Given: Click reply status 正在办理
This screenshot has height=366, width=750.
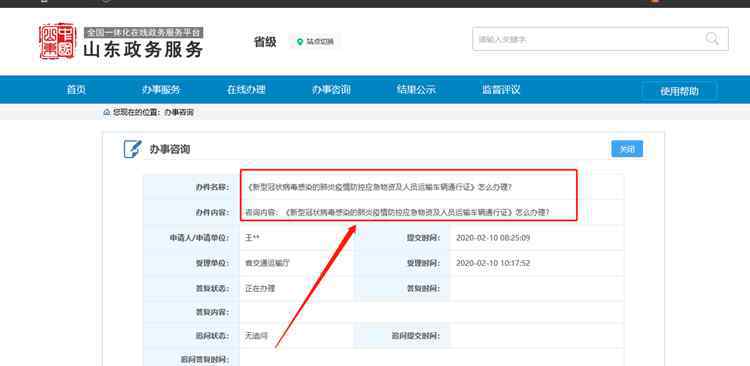Looking at the screenshot, I should [x=260, y=288].
